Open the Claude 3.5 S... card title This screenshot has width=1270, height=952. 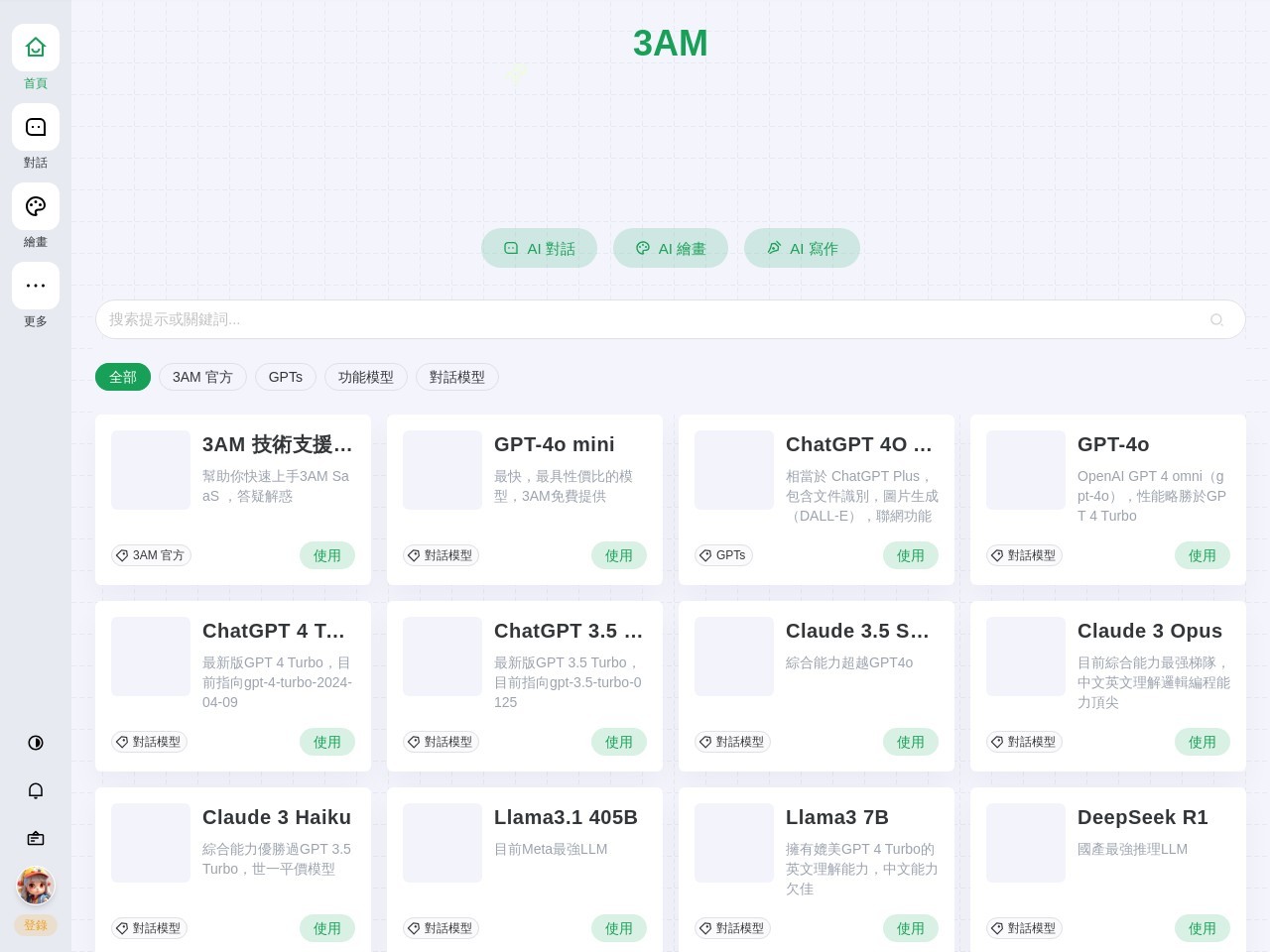[857, 631]
